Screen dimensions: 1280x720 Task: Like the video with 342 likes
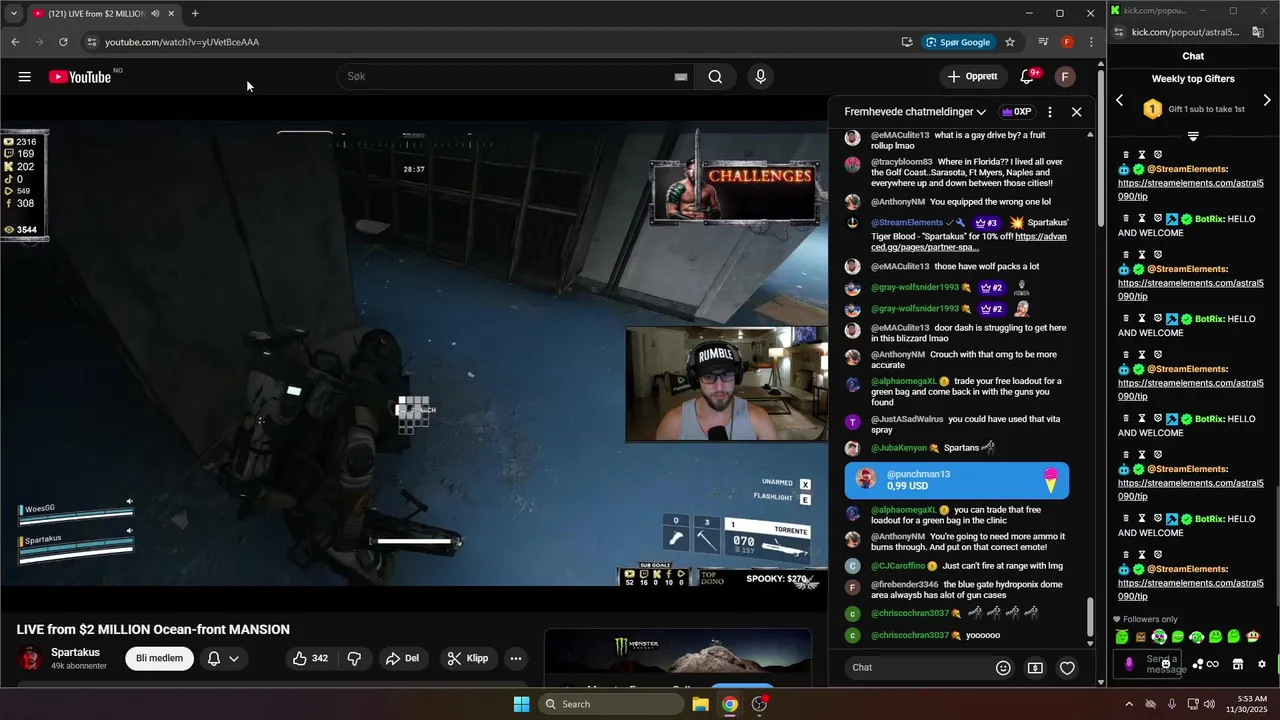[310, 658]
